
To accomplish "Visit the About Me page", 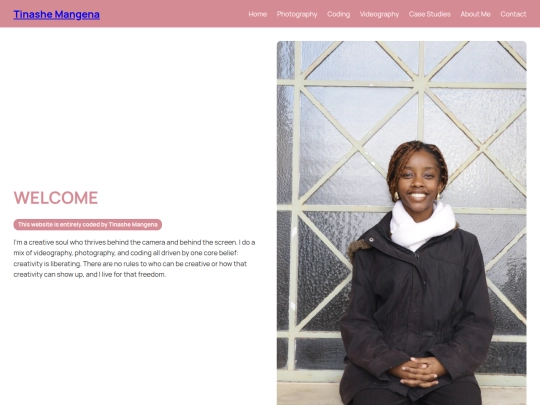I will point(475,14).
